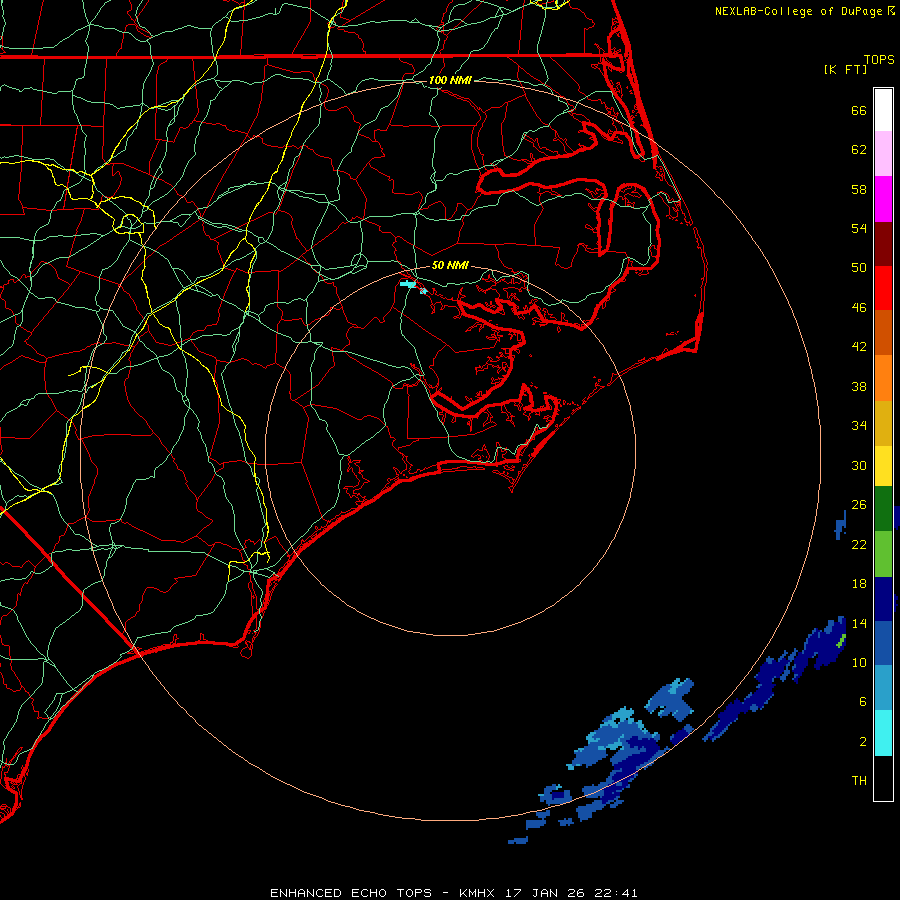Click the legend value 34

tap(859, 425)
